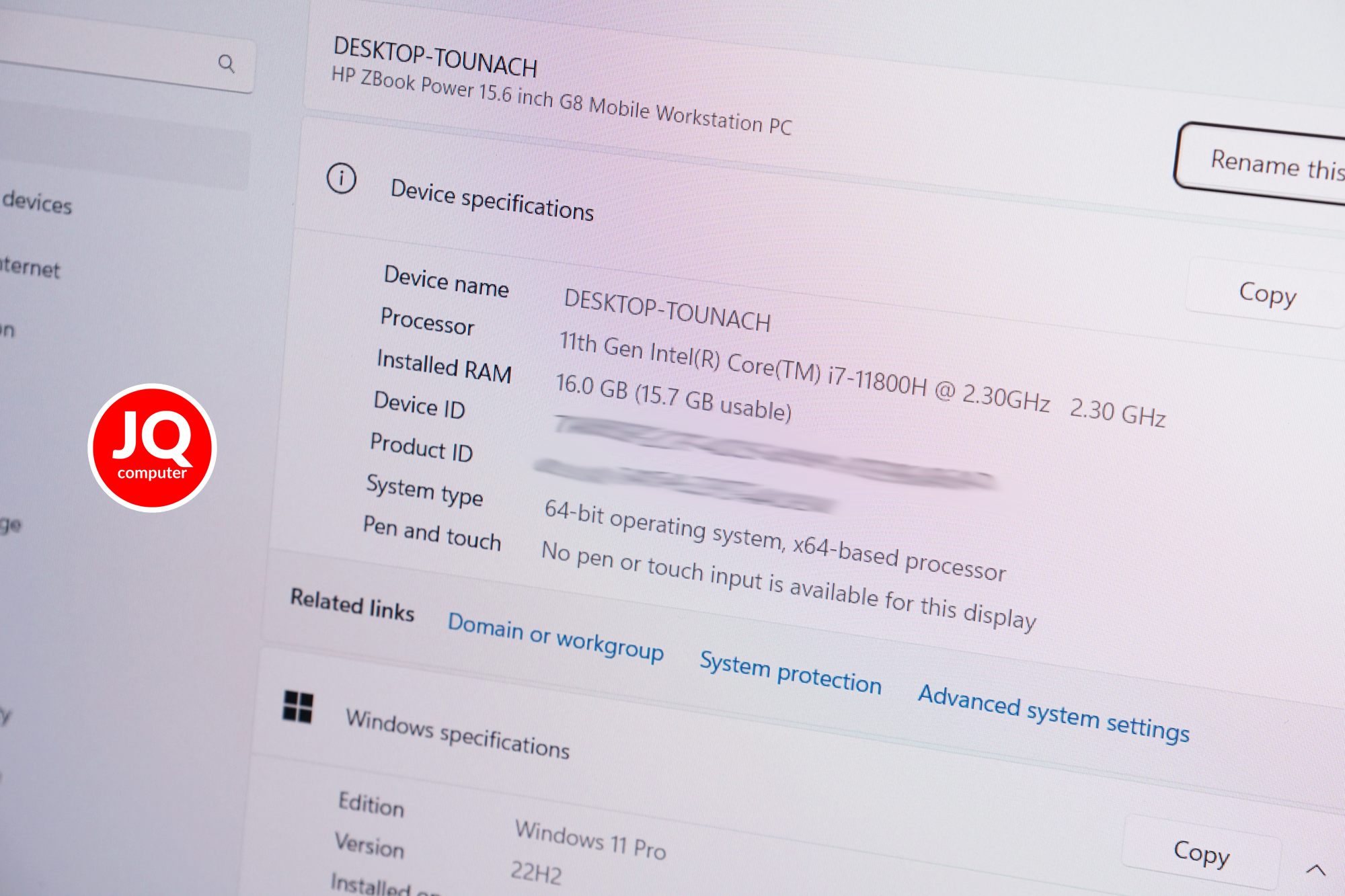This screenshot has height=896, width=1345.
Task: Open the Domain or workgroup link
Action: coord(555,637)
